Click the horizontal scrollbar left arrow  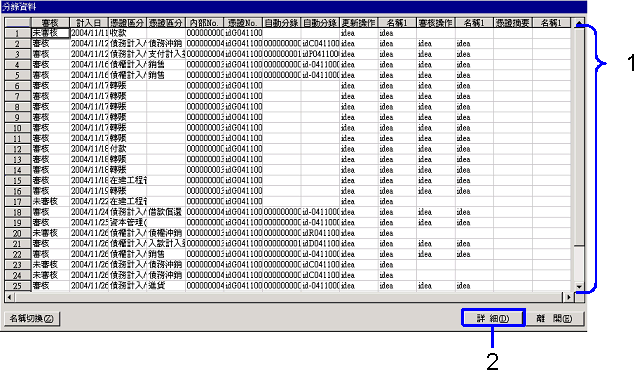[10, 297]
